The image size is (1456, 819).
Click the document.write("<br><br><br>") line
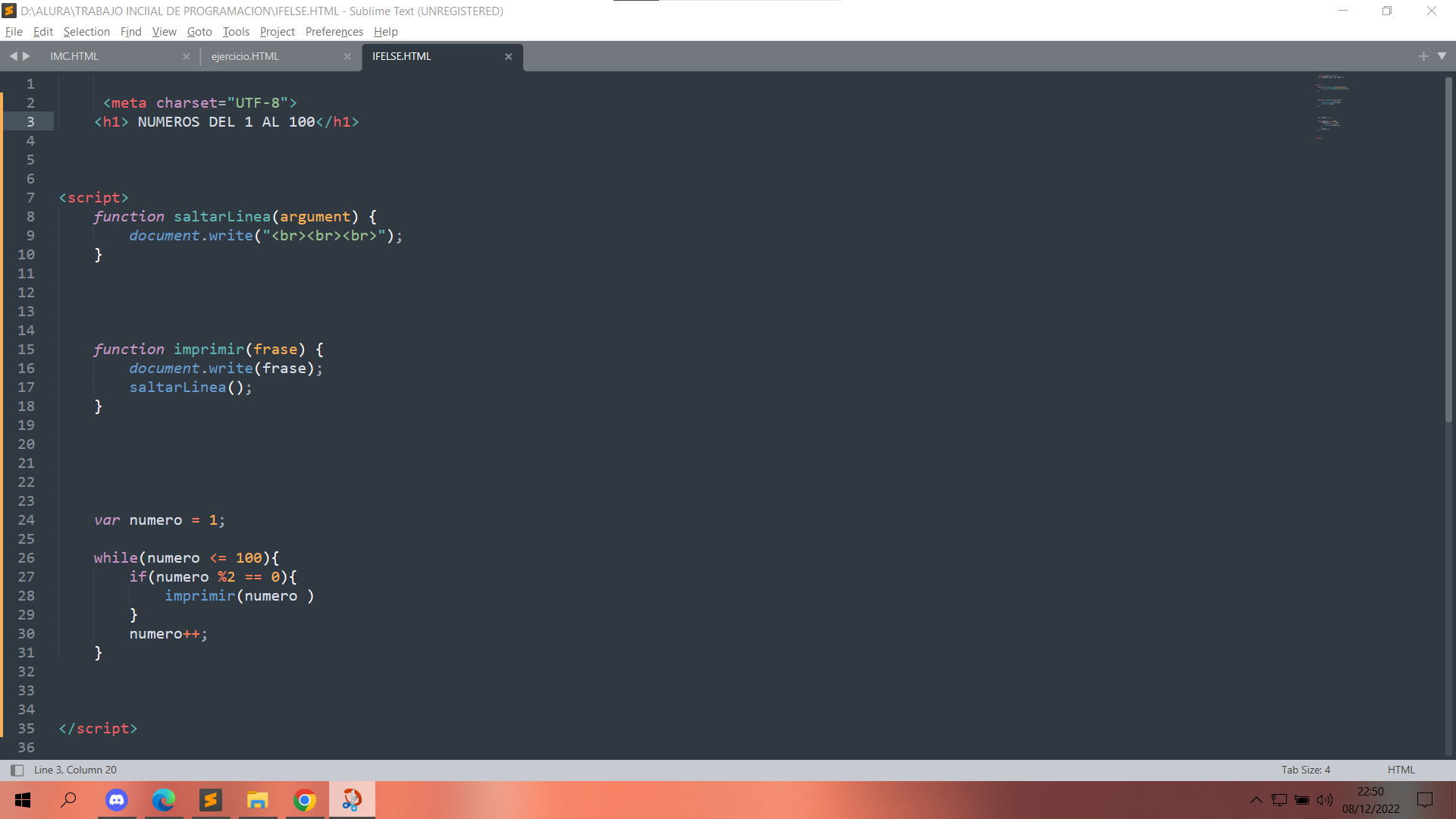pos(266,236)
